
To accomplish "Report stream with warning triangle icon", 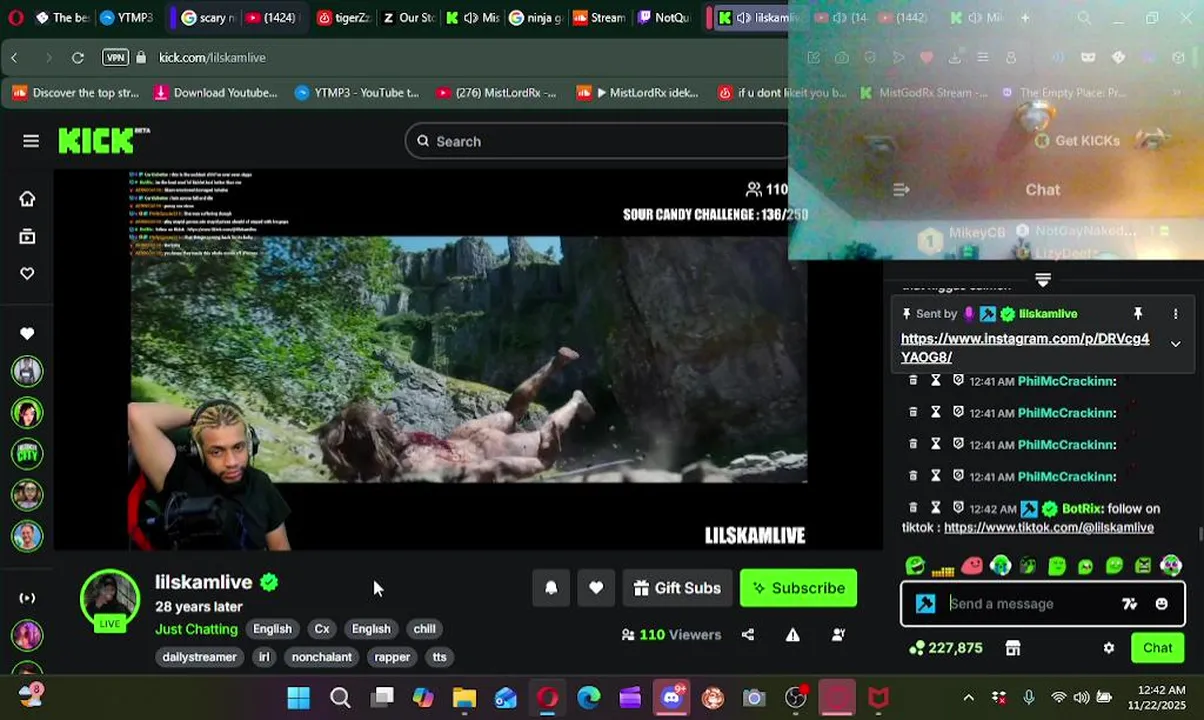I will click(793, 634).
